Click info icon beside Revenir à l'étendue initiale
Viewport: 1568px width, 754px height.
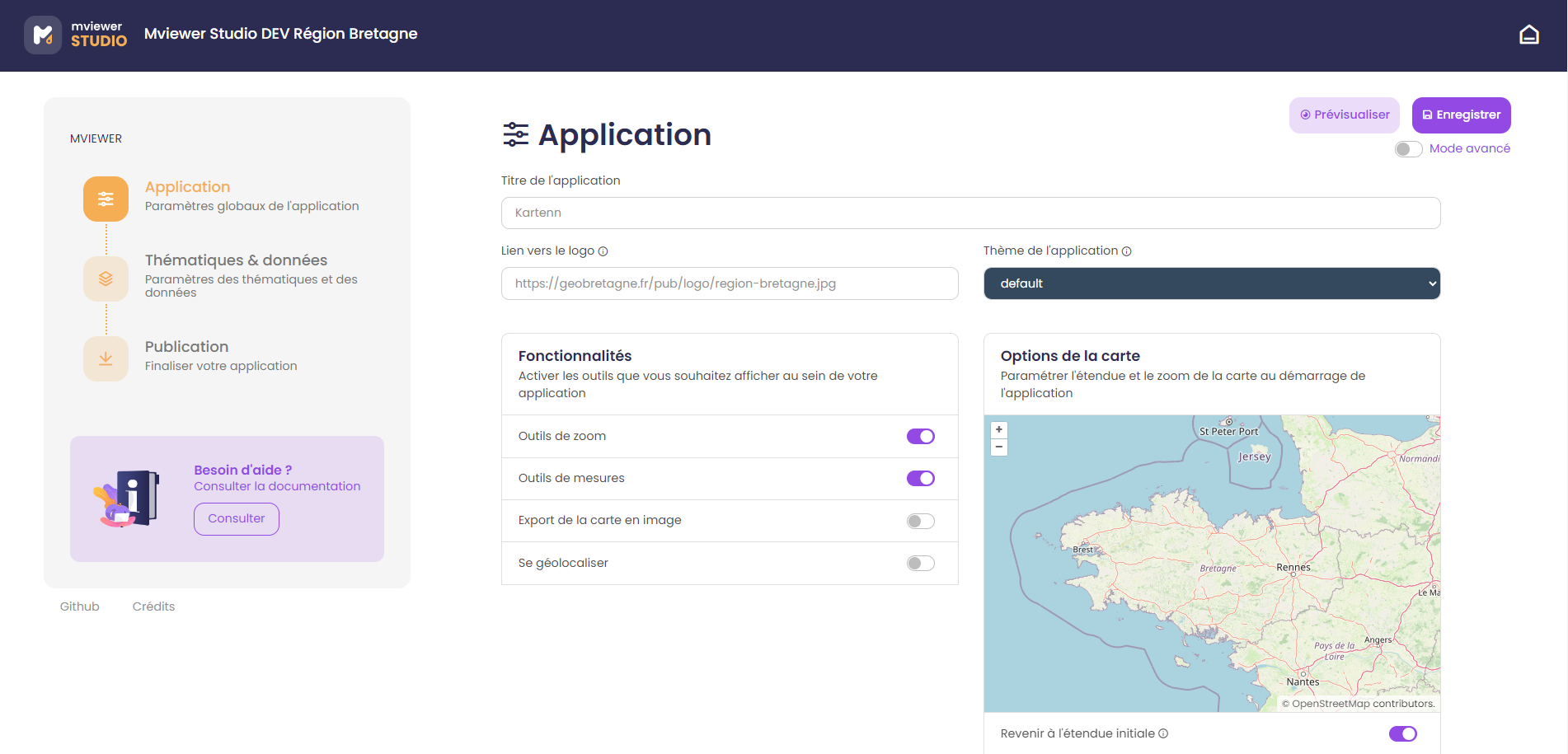pos(1163,733)
